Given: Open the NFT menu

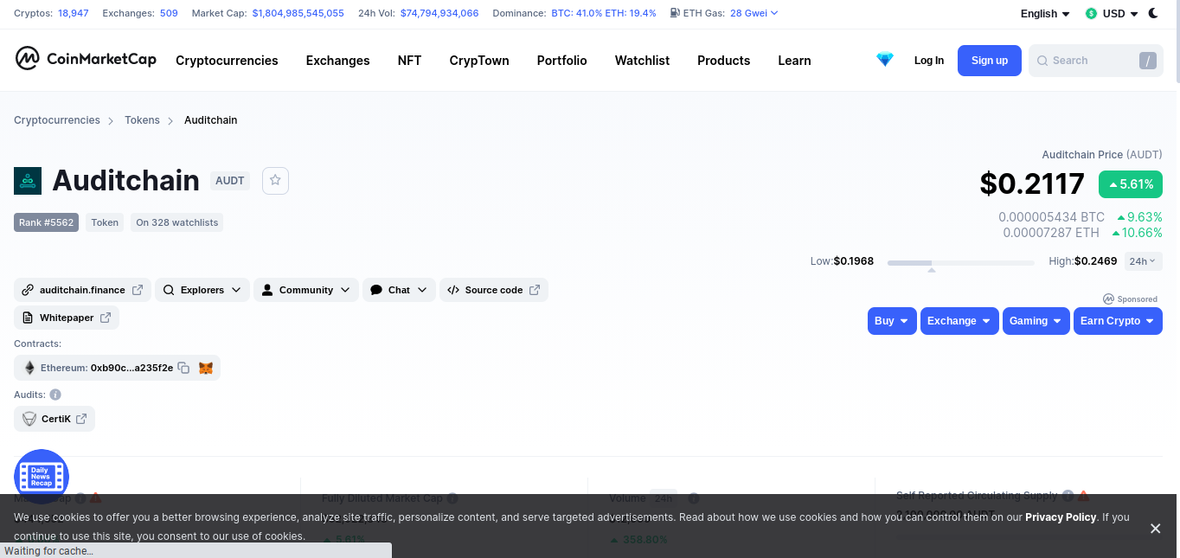Looking at the screenshot, I should 409,60.
